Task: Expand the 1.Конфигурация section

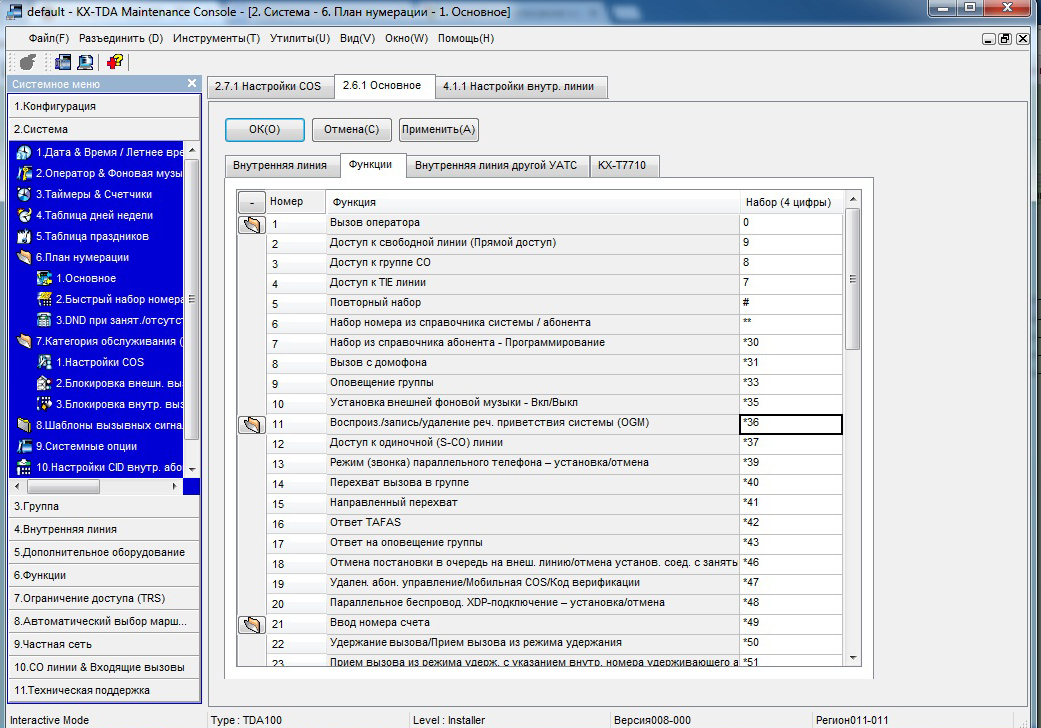Action: point(105,106)
